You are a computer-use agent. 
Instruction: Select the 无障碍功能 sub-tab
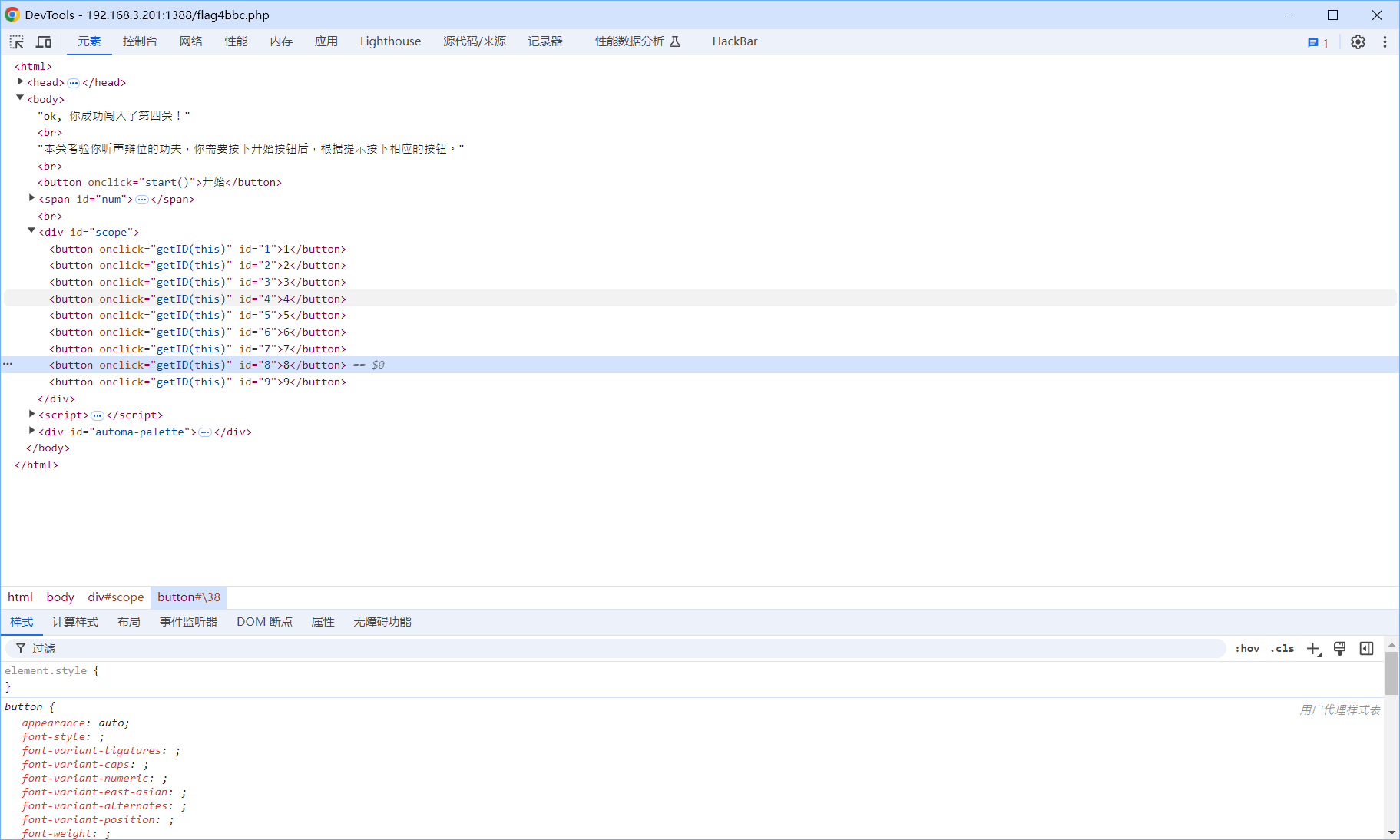(x=382, y=622)
